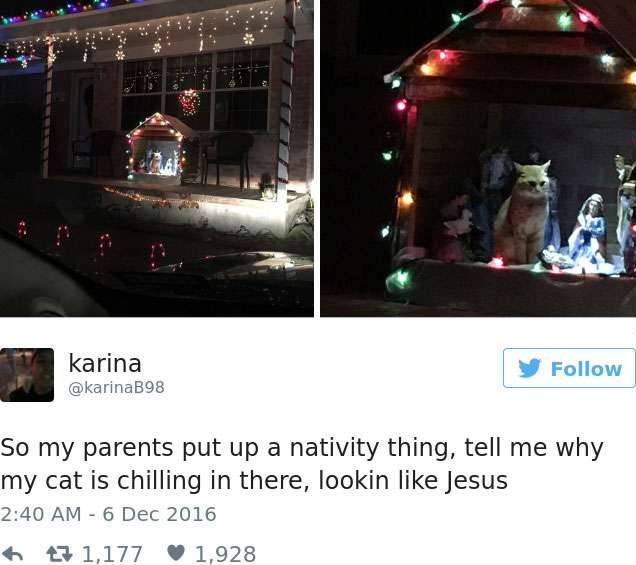
Task: Click the reply arrow icon
Action: pos(12,554)
